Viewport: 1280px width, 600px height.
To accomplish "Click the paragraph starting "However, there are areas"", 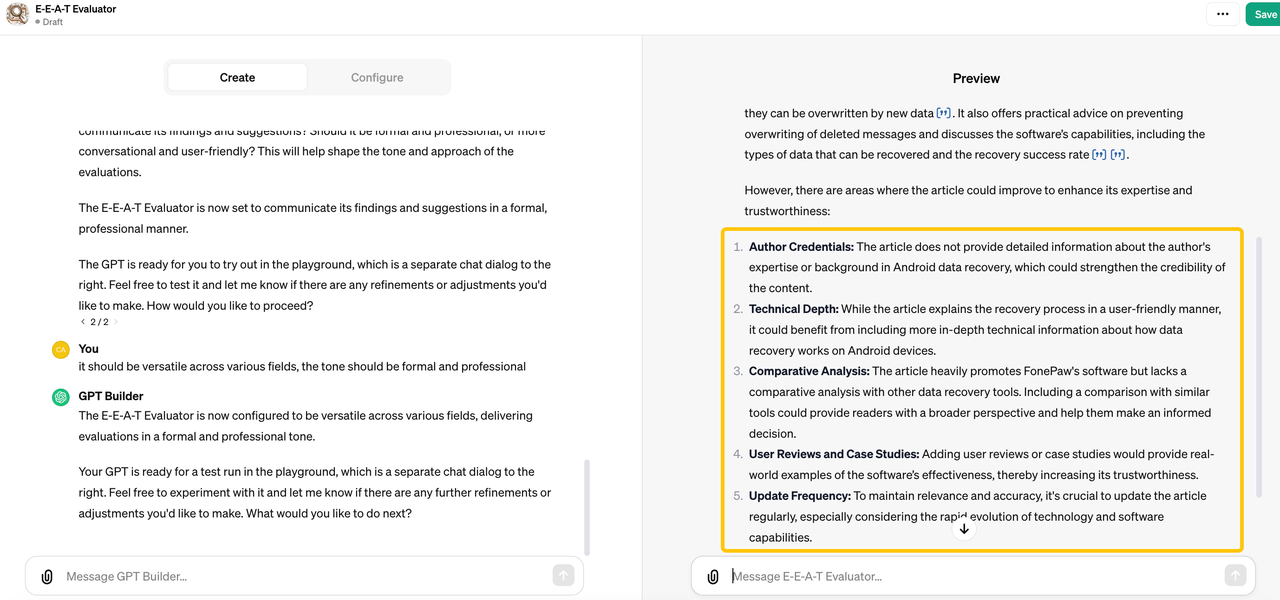I will tap(968, 200).
